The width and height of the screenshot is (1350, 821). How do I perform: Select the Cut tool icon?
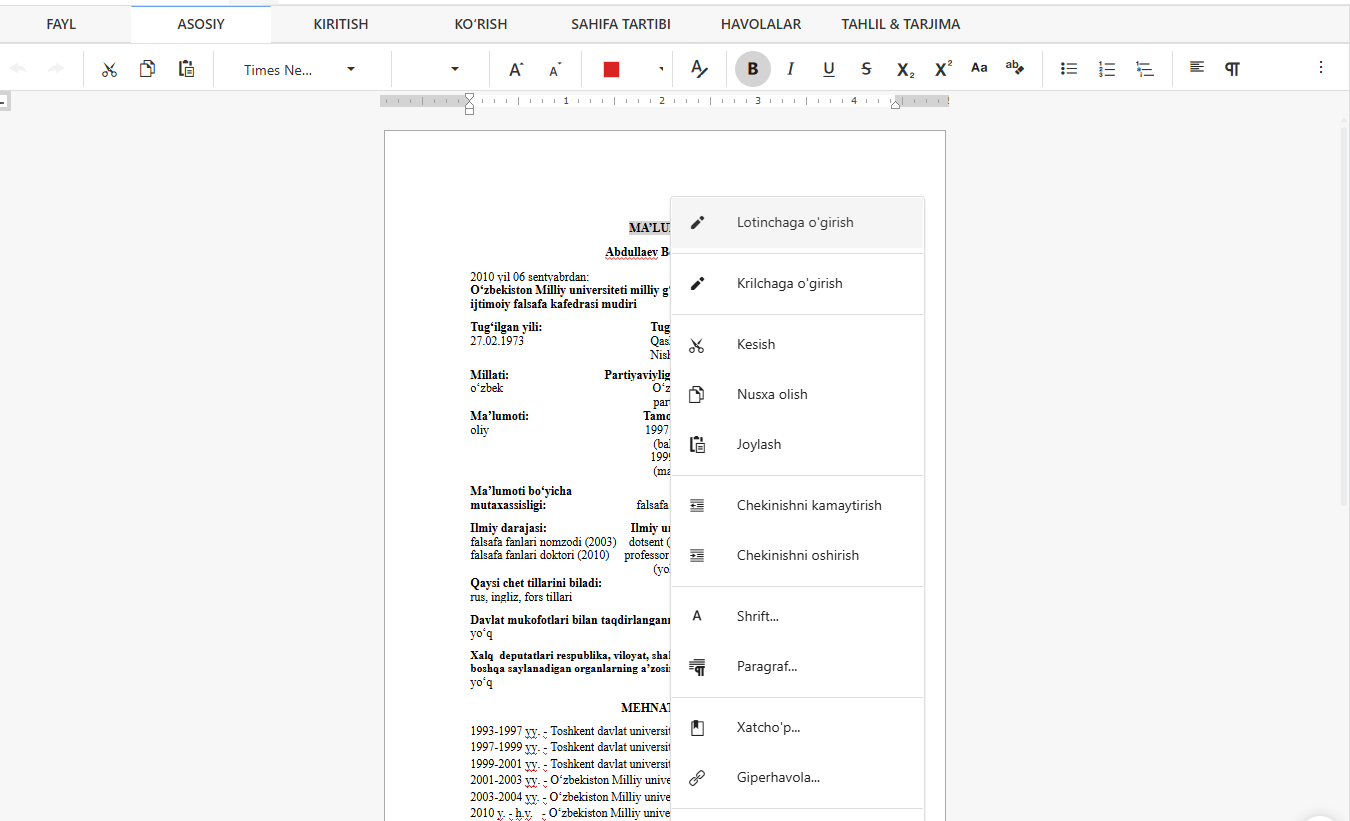(x=109, y=69)
